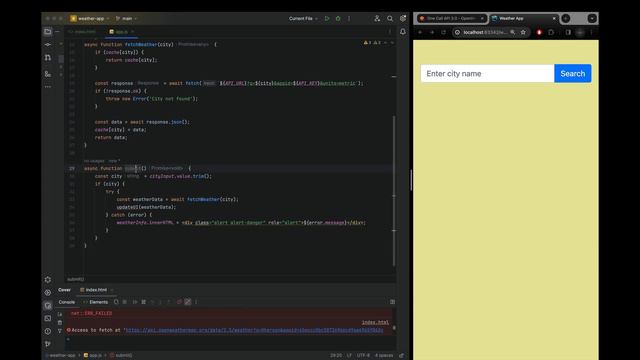Image resolution: width=640 pixels, height=360 pixels.
Task: Select the app.js editor tab
Action: [x=121, y=31]
